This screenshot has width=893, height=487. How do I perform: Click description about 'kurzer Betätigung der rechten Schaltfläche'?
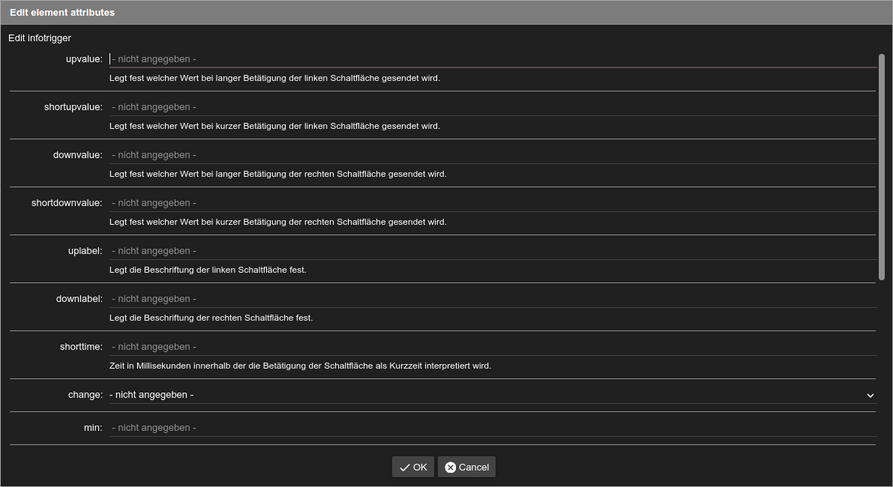point(278,222)
